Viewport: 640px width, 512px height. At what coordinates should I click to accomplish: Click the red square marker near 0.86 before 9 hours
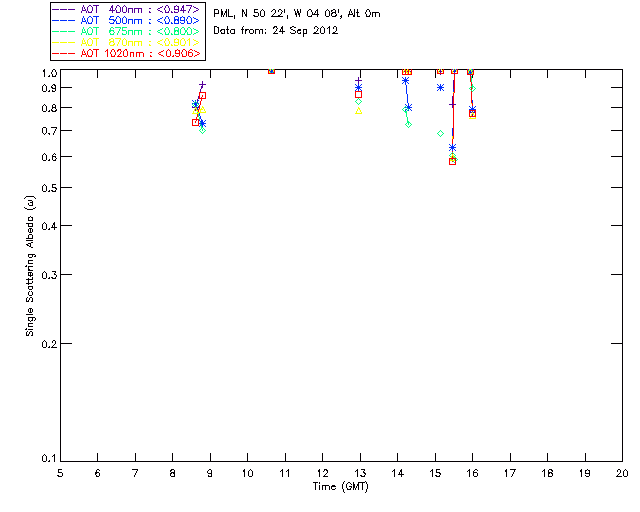coord(202,96)
